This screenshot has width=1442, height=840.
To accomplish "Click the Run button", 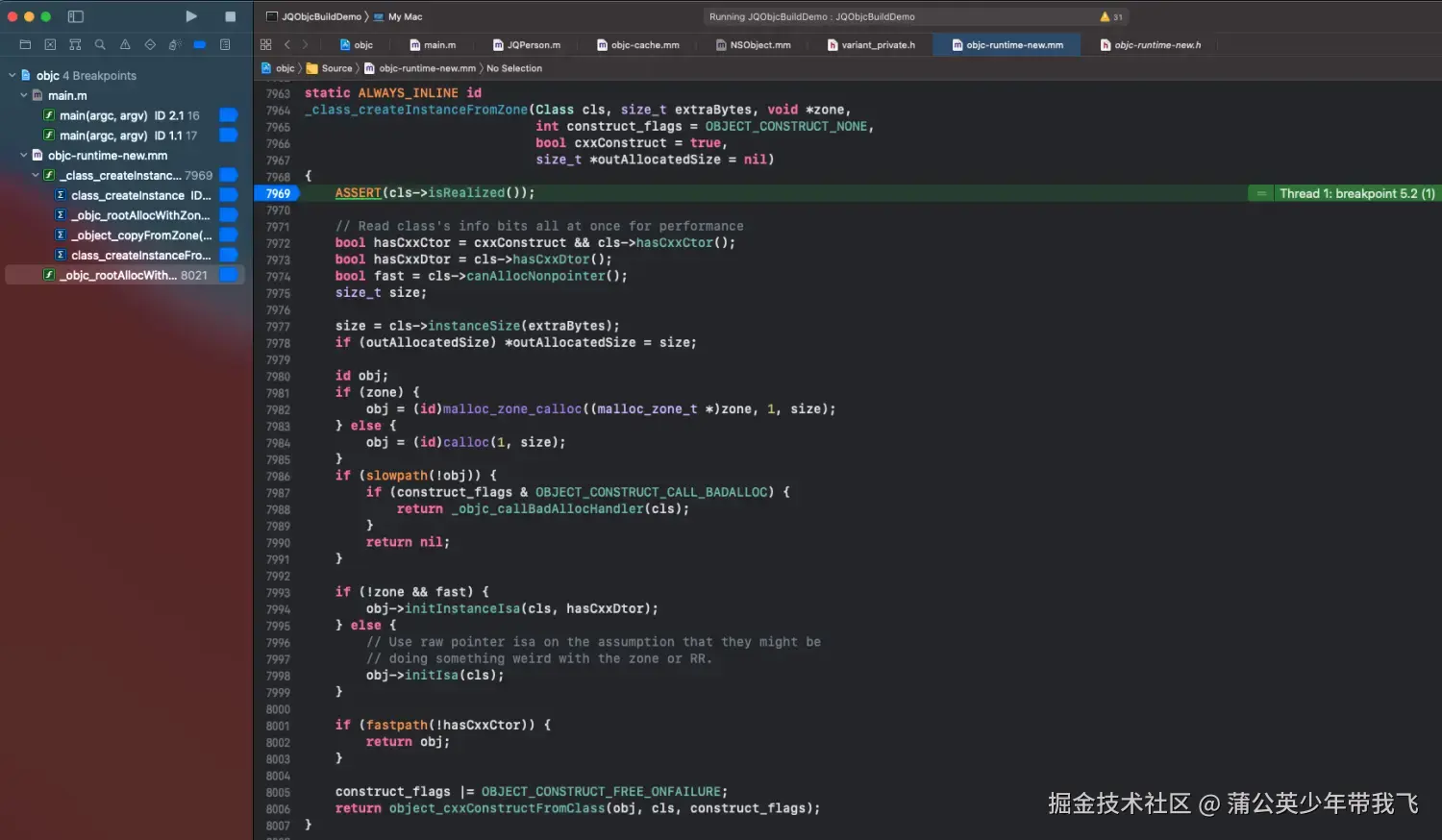I will (x=190, y=16).
